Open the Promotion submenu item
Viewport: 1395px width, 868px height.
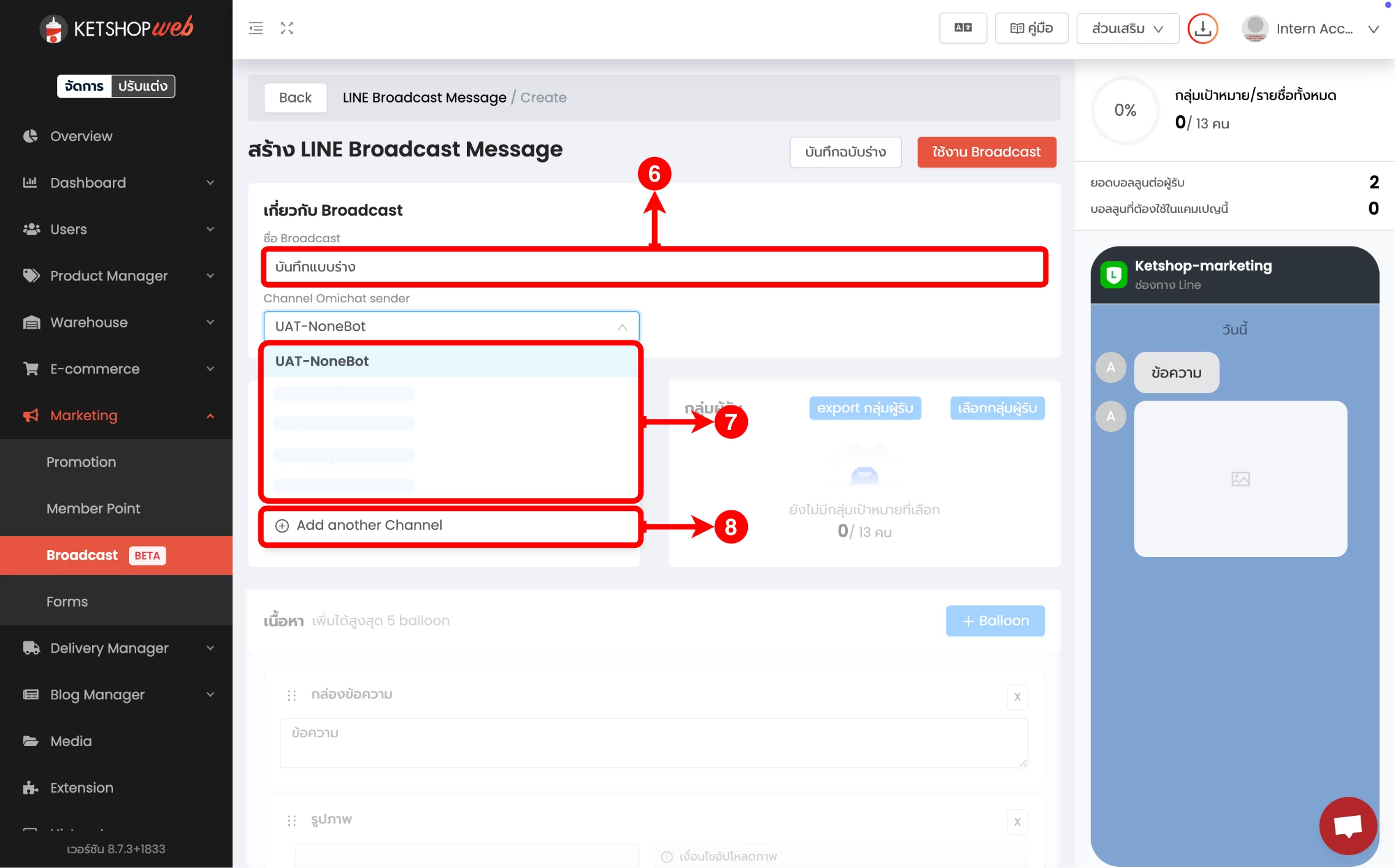tap(81, 462)
